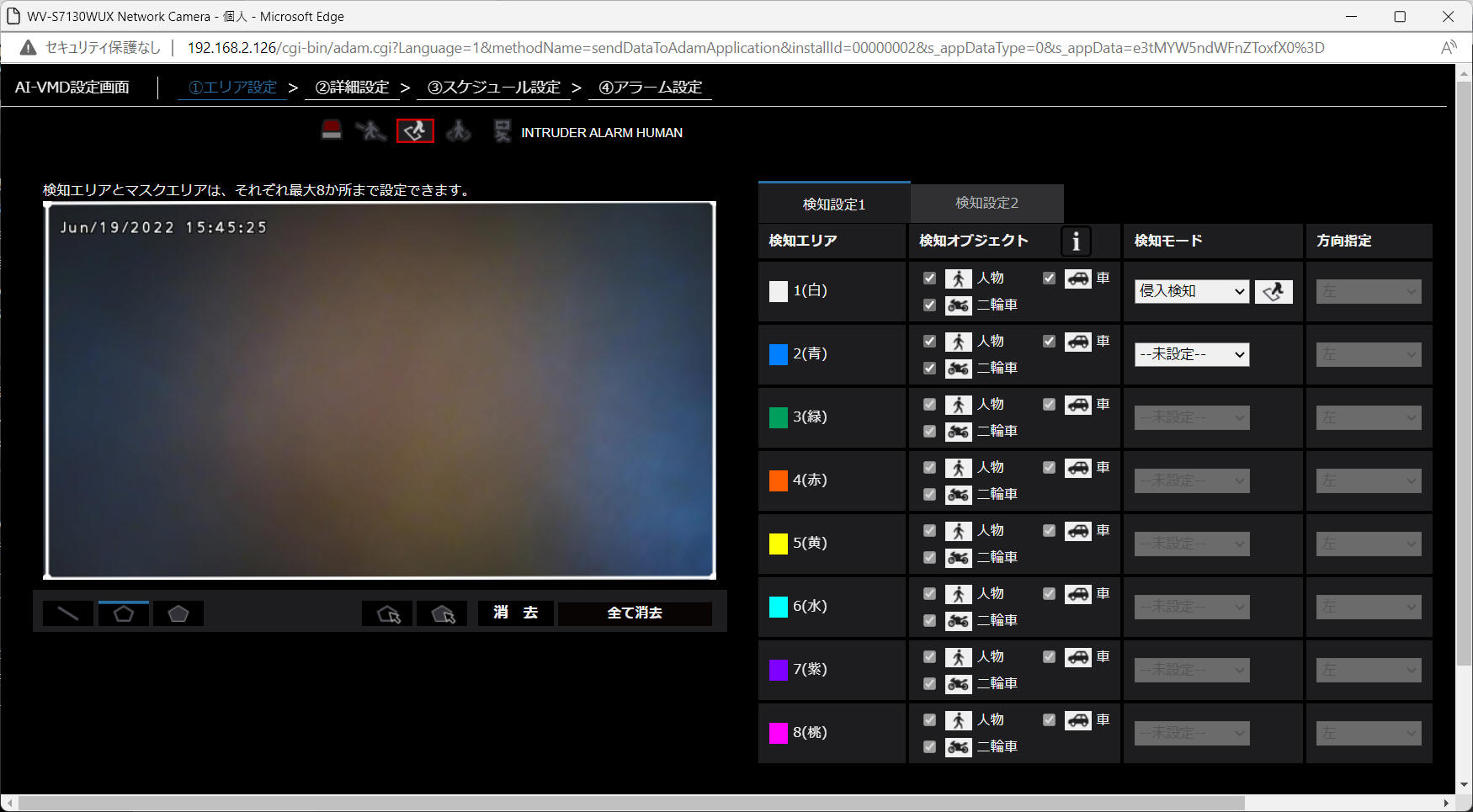The width and height of the screenshot is (1473, 812).
Task: Open detection mode dropdown for area 8
Action: click(x=1192, y=733)
